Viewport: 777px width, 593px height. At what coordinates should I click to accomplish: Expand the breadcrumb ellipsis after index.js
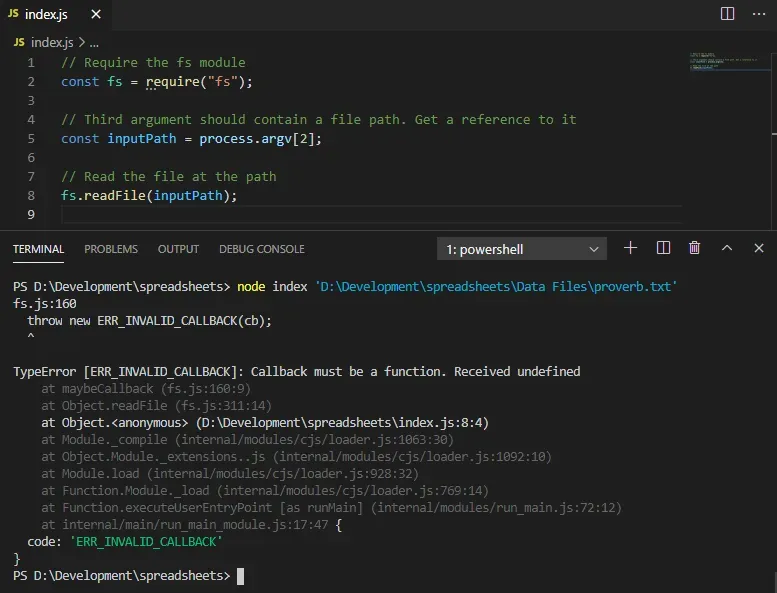(x=94, y=42)
